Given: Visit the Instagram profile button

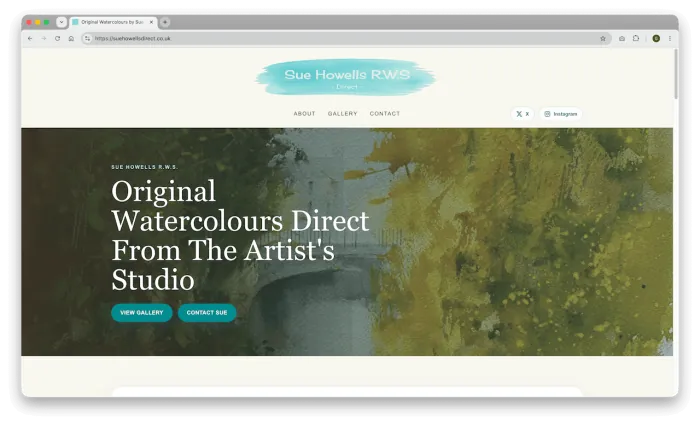Looking at the screenshot, I should 561,114.
